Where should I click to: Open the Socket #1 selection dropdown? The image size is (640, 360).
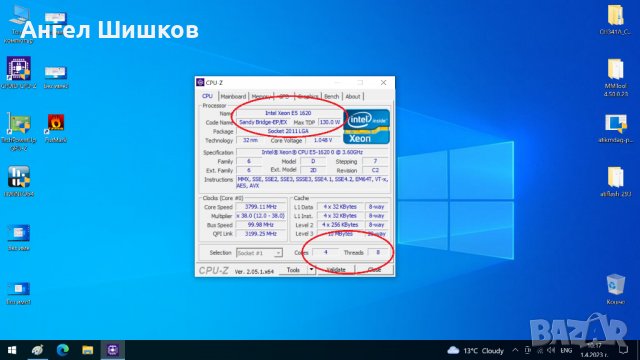click(x=259, y=253)
